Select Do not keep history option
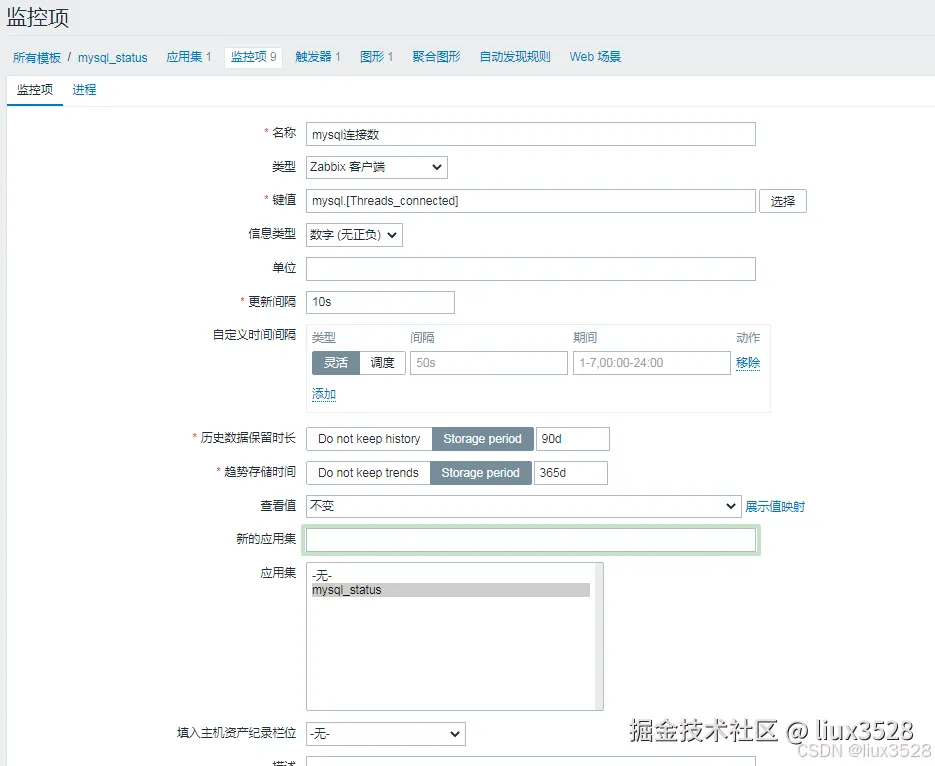 pyautogui.click(x=369, y=439)
